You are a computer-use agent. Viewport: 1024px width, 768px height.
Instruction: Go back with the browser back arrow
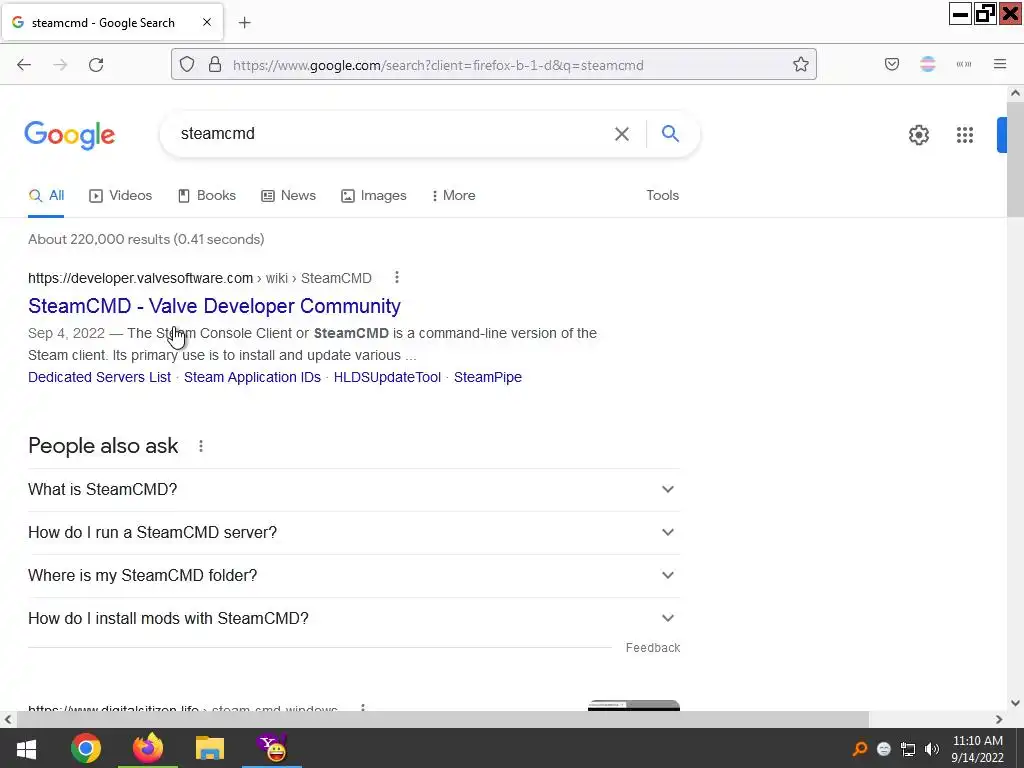click(x=24, y=65)
